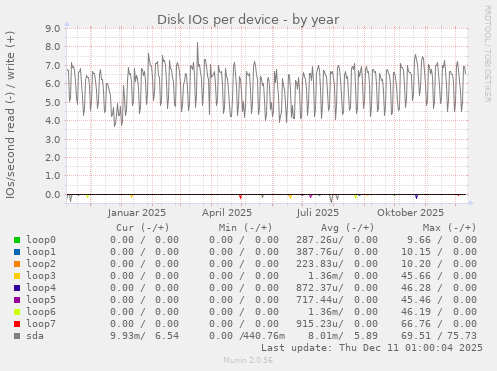This screenshot has height=371, width=497.
Task: Select the loop7 legend label
Action: (41, 324)
